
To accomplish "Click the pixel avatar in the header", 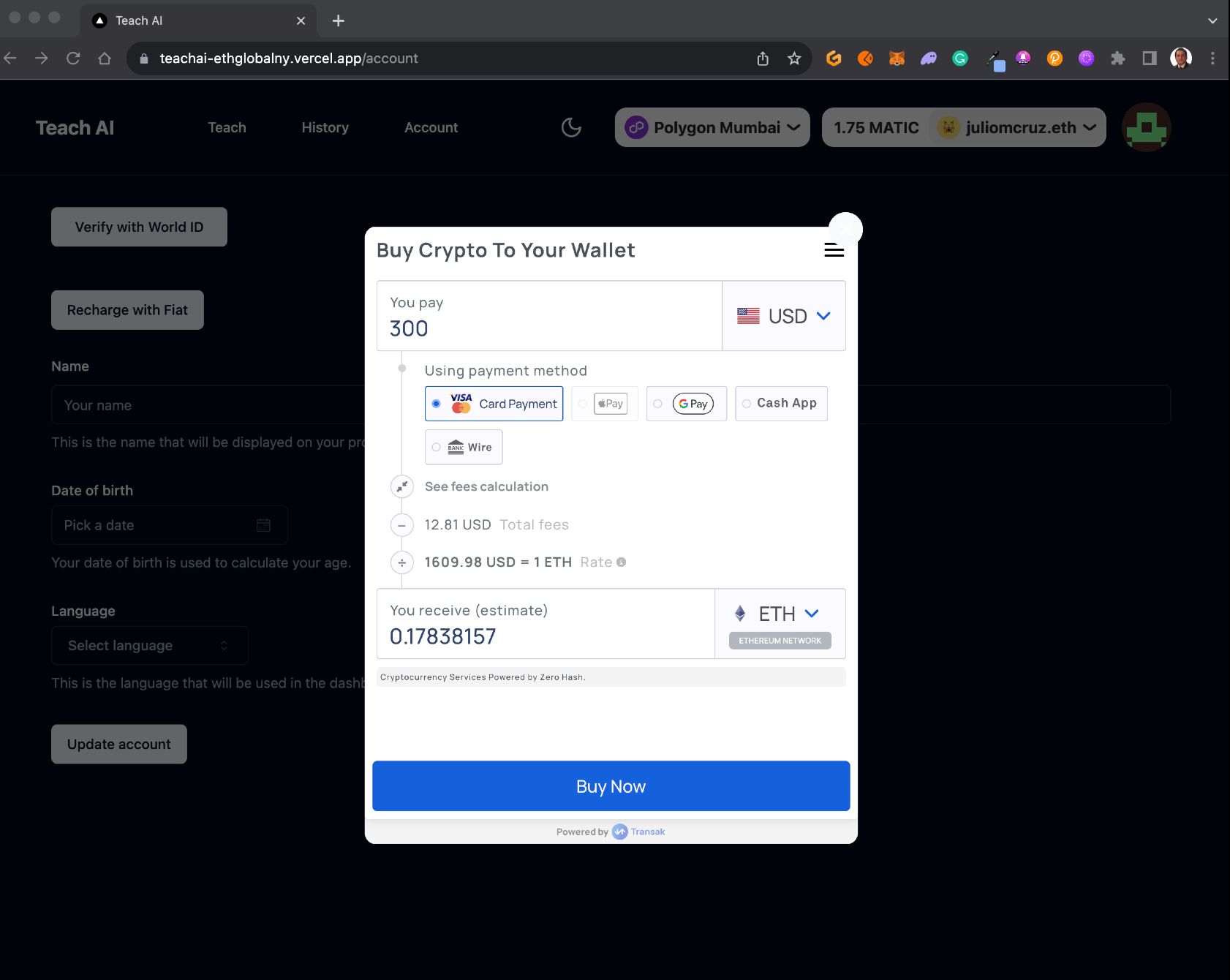I will pos(1147,127).
